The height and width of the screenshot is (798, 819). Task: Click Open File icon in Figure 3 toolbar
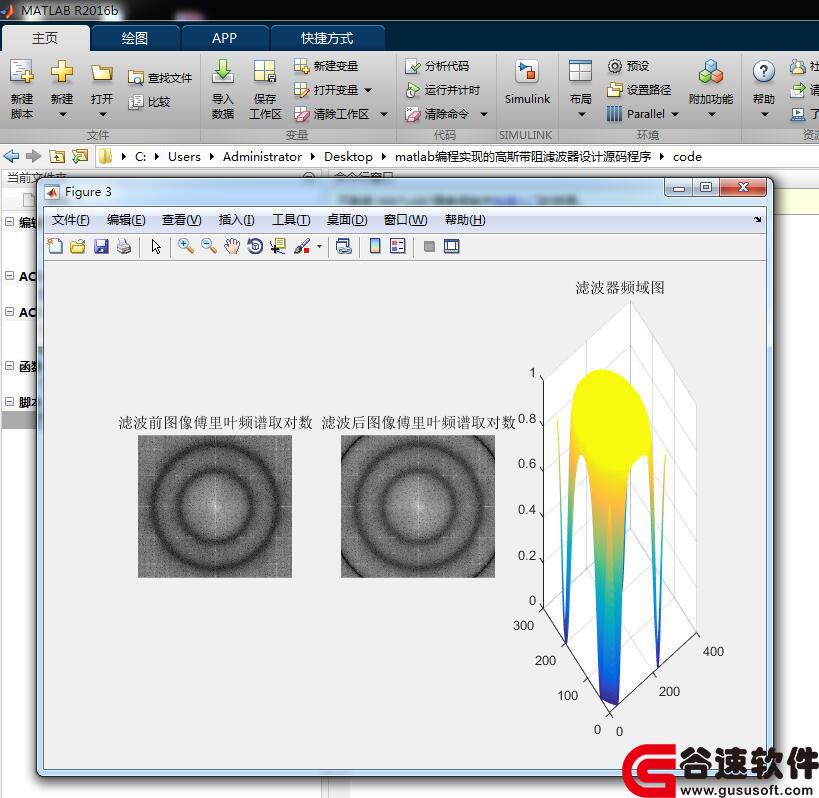pyautogui.click(x=78, y=246)
